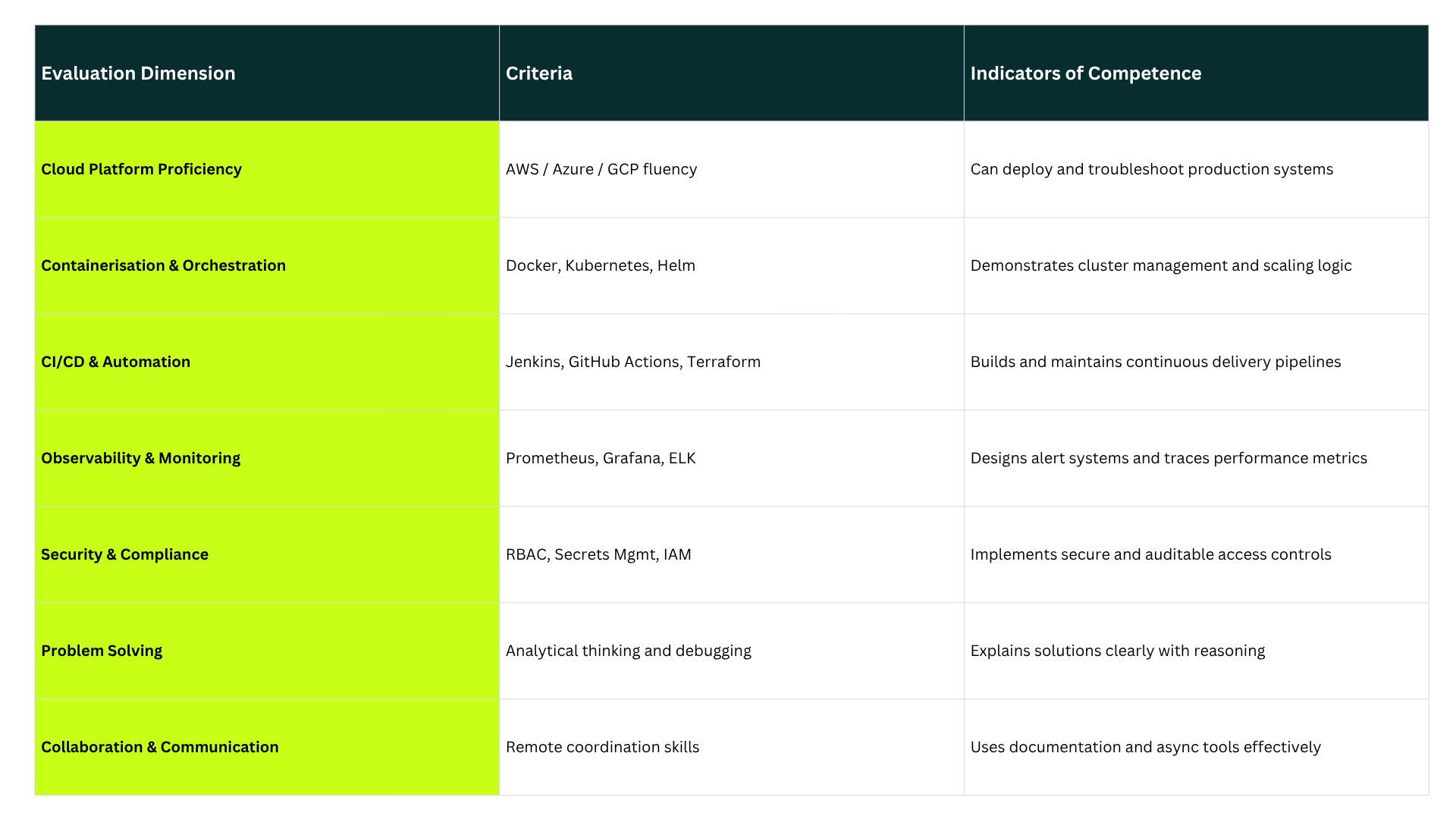
Task: Select the Collaboration & Communication cell
Action: [x=159, y=747]
